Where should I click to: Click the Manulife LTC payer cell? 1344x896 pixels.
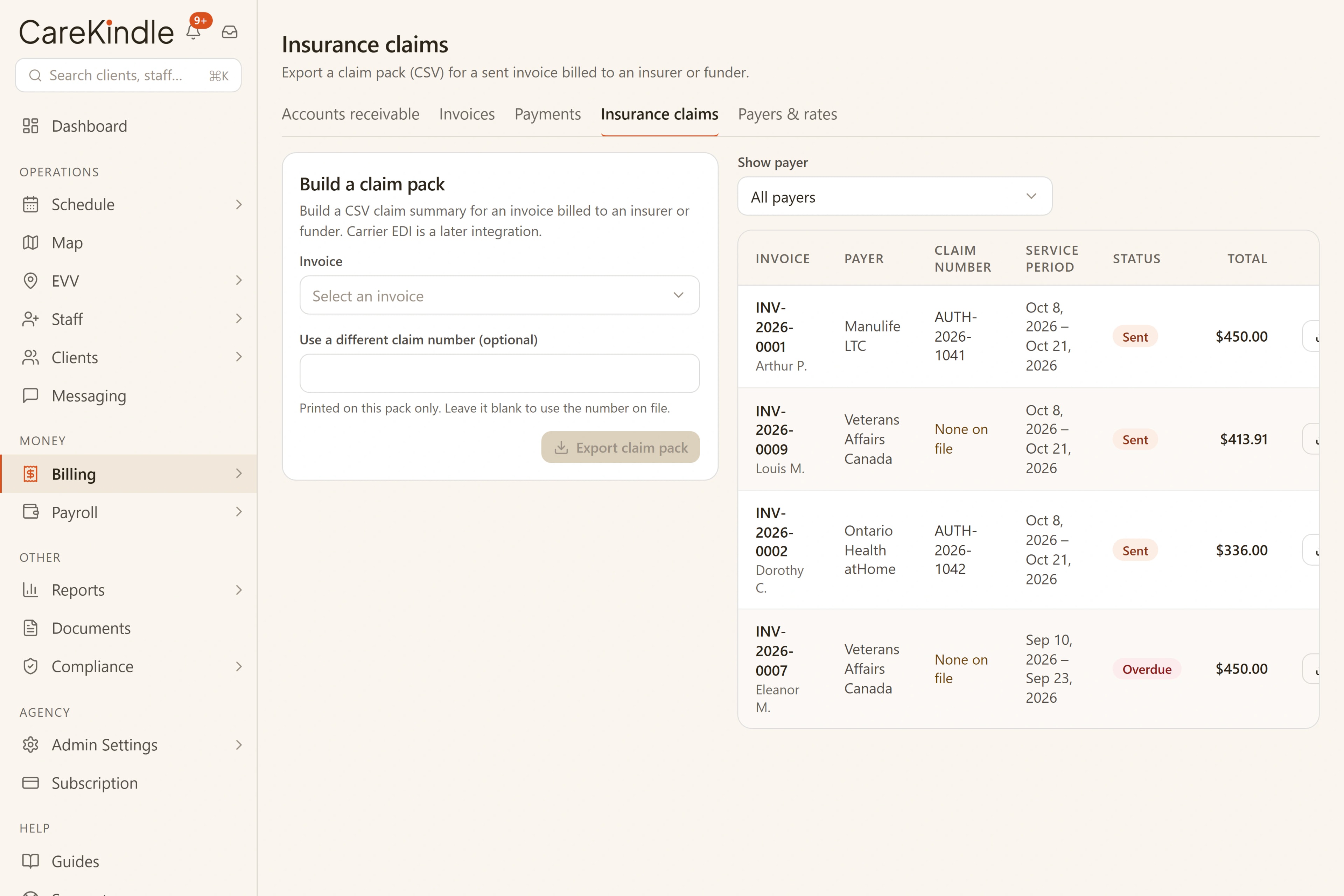(872, 336)
